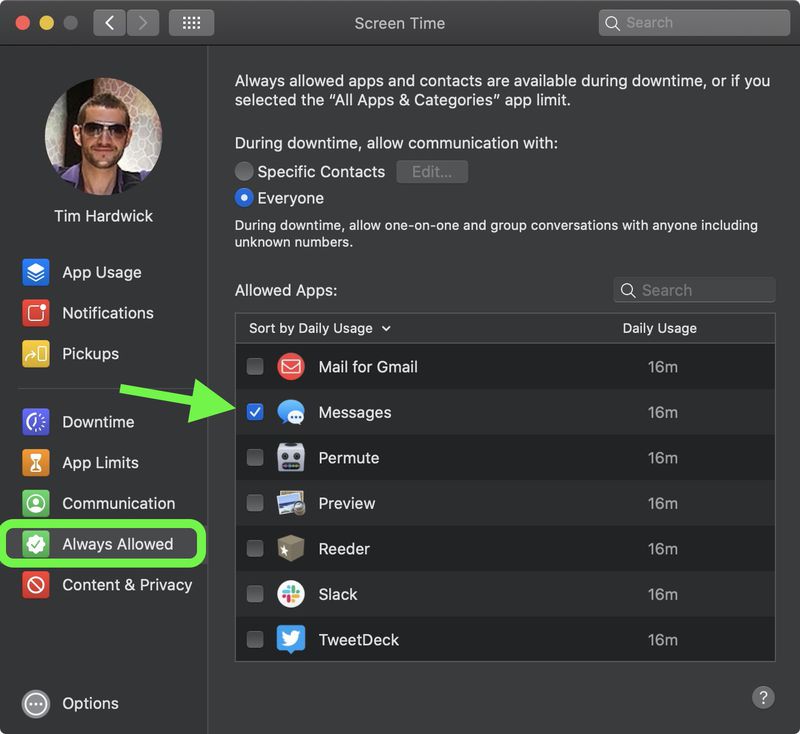Uncheck Messages in Allowed Apps
The width and height of the screenshot is (800, 734).
255,412
